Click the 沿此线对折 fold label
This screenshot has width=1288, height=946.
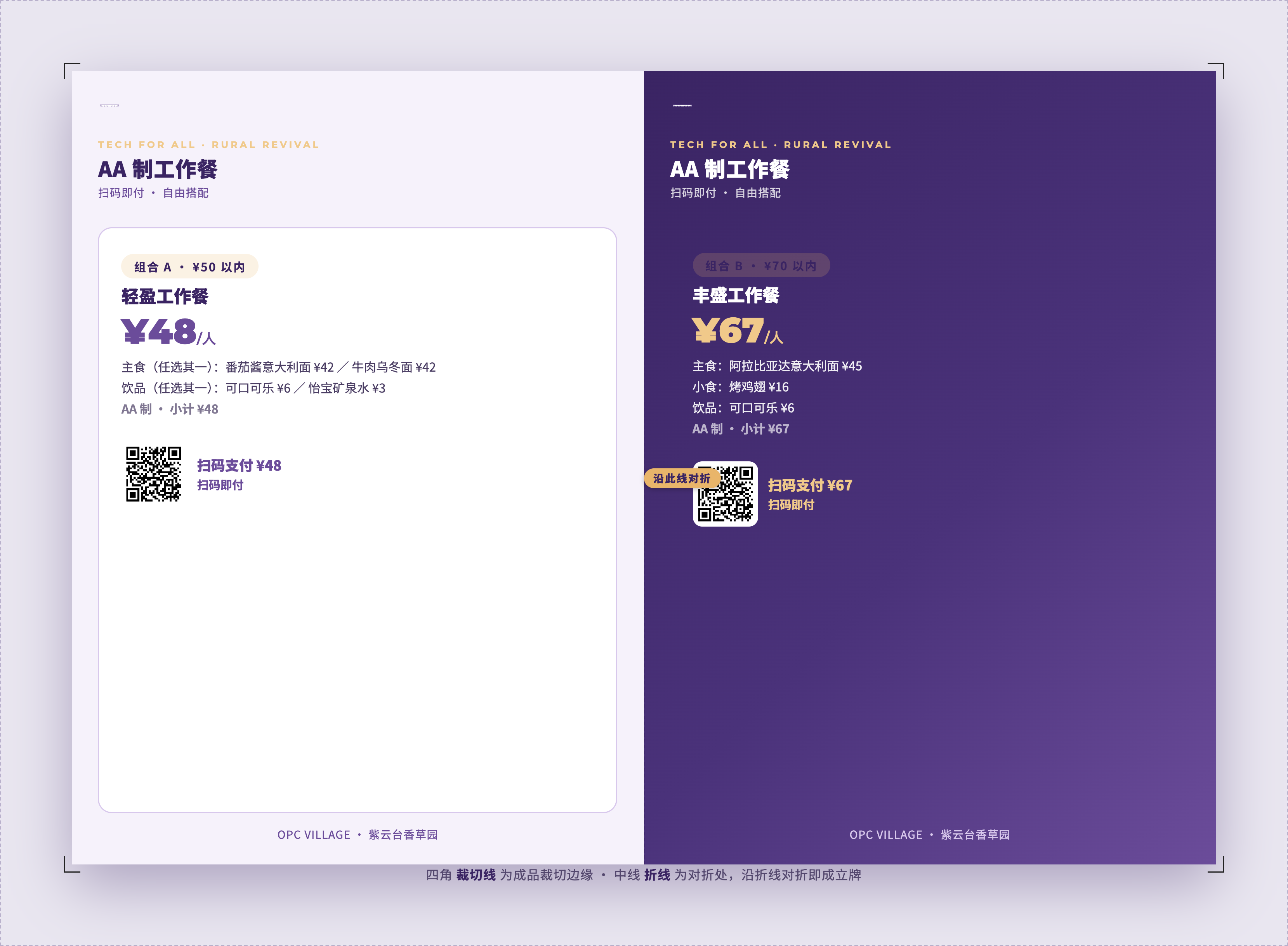pyautogui.click(x=682, y=478)
